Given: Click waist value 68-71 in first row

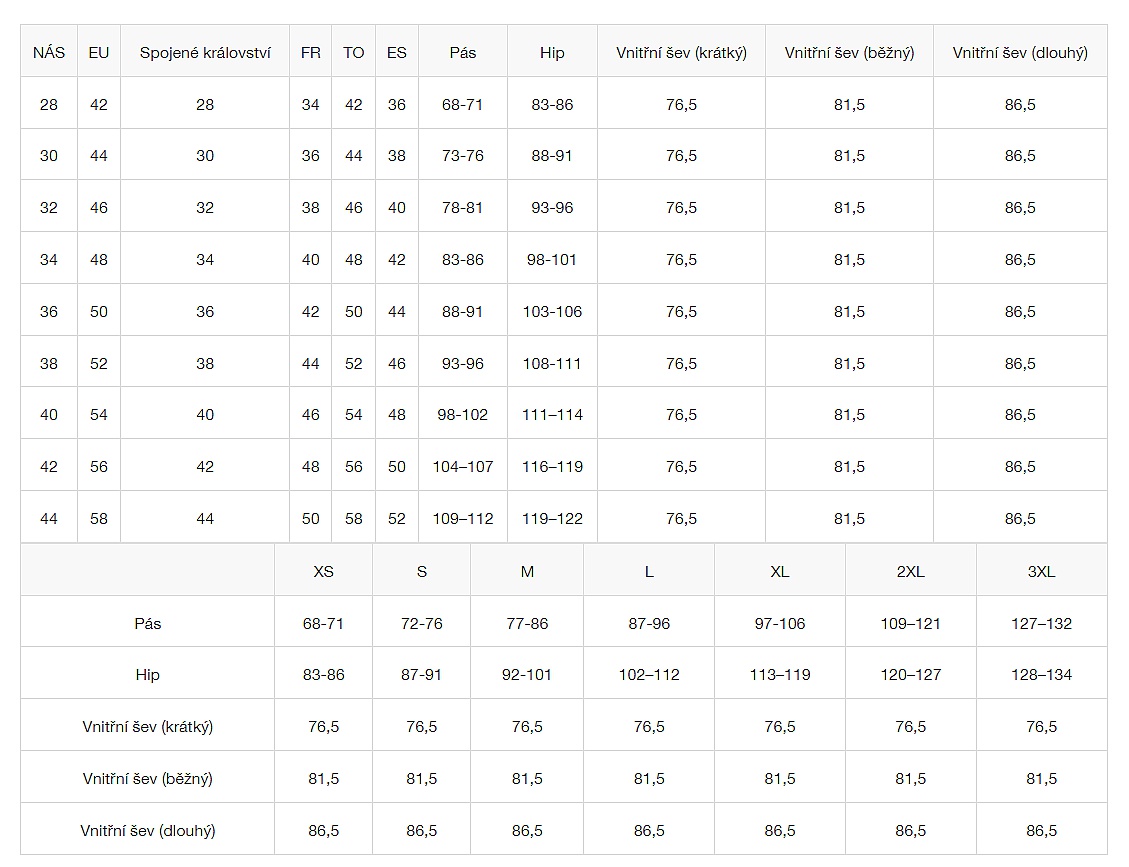Looking at the screenshot, I should (x=462, y=104).
